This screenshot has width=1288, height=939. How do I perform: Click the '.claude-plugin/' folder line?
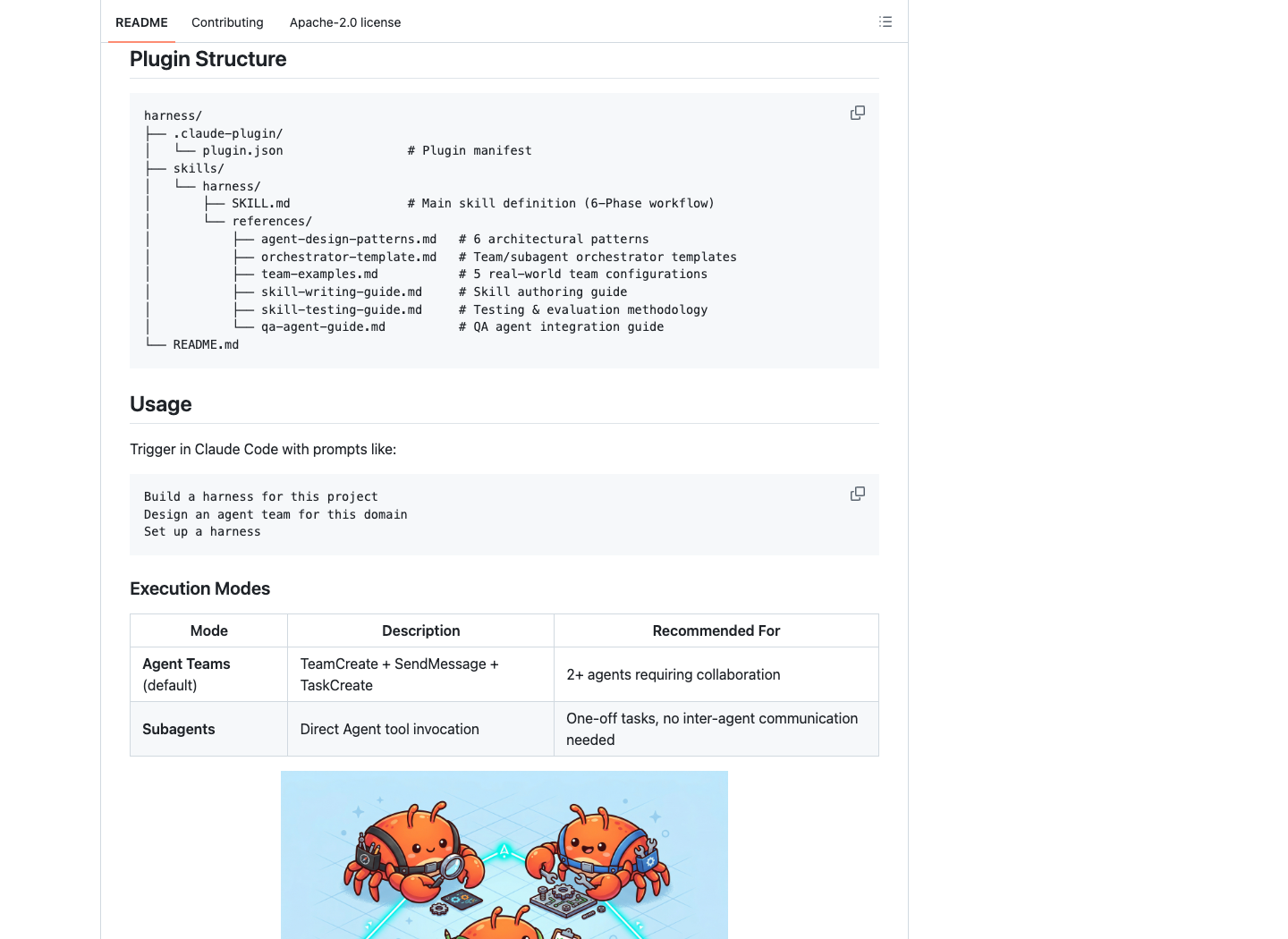coord(228,133)
